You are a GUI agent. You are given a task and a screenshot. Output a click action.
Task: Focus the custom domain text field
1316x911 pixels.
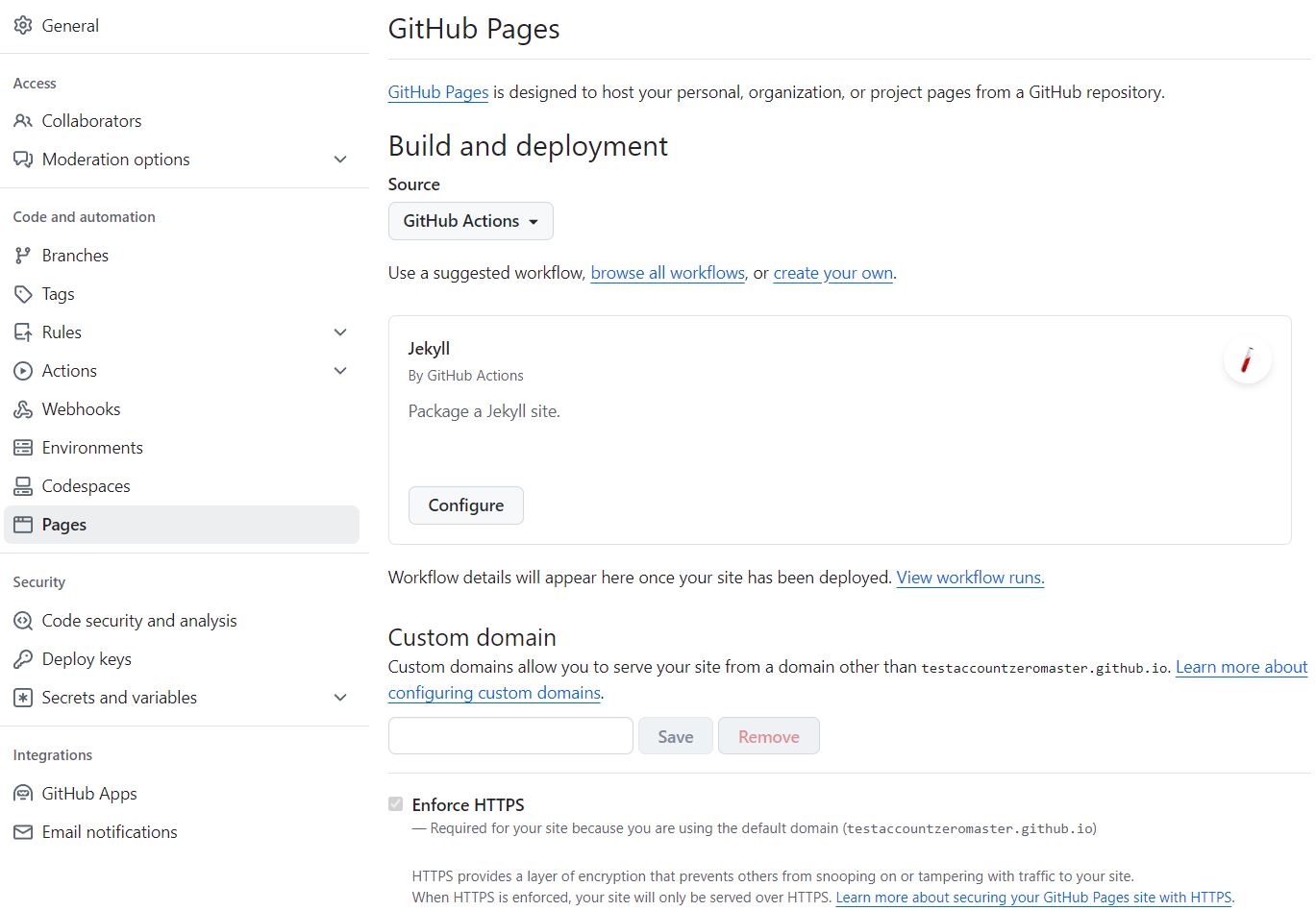(510, 736)
